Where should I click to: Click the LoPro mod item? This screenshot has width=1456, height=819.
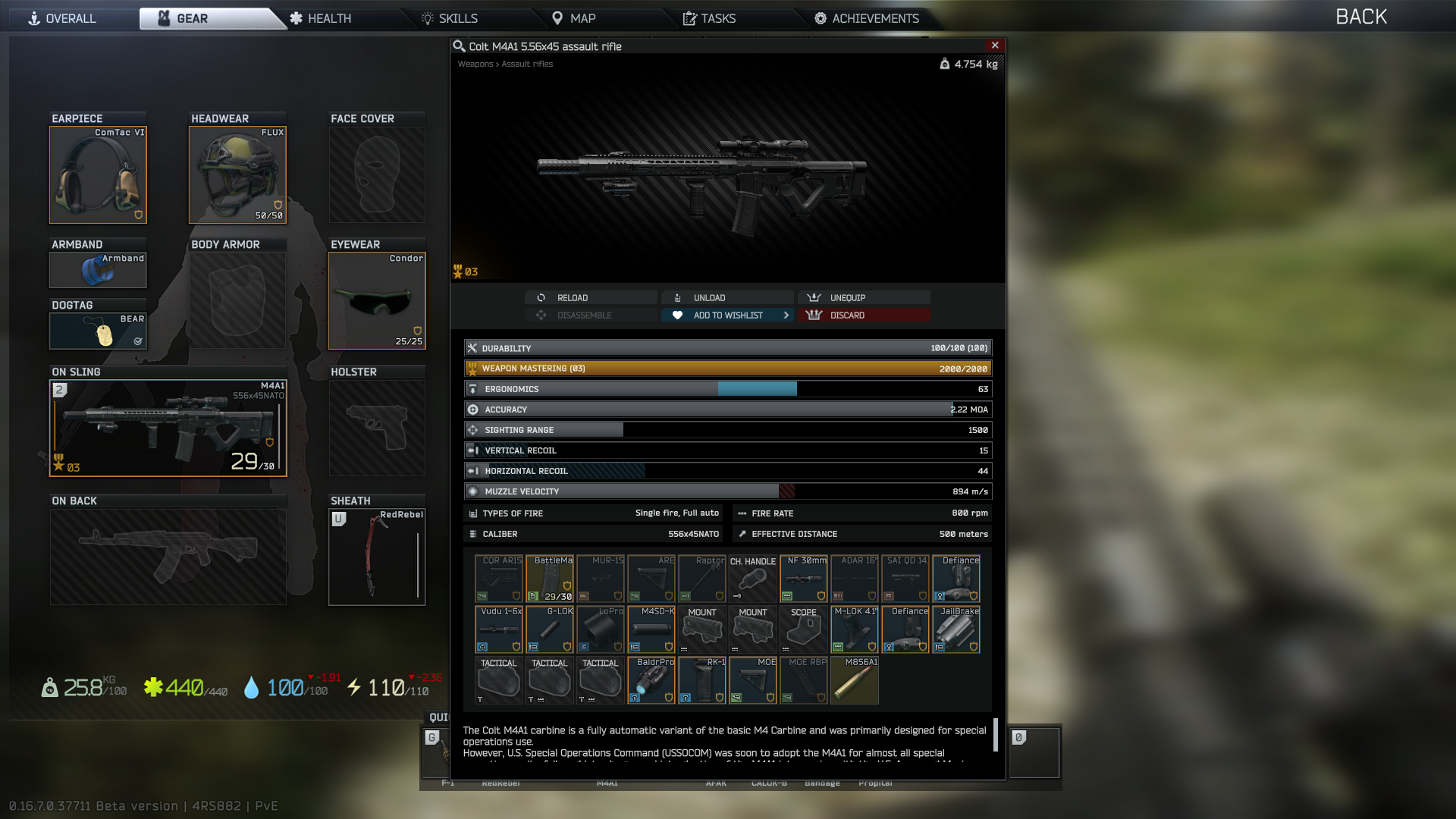601,629
